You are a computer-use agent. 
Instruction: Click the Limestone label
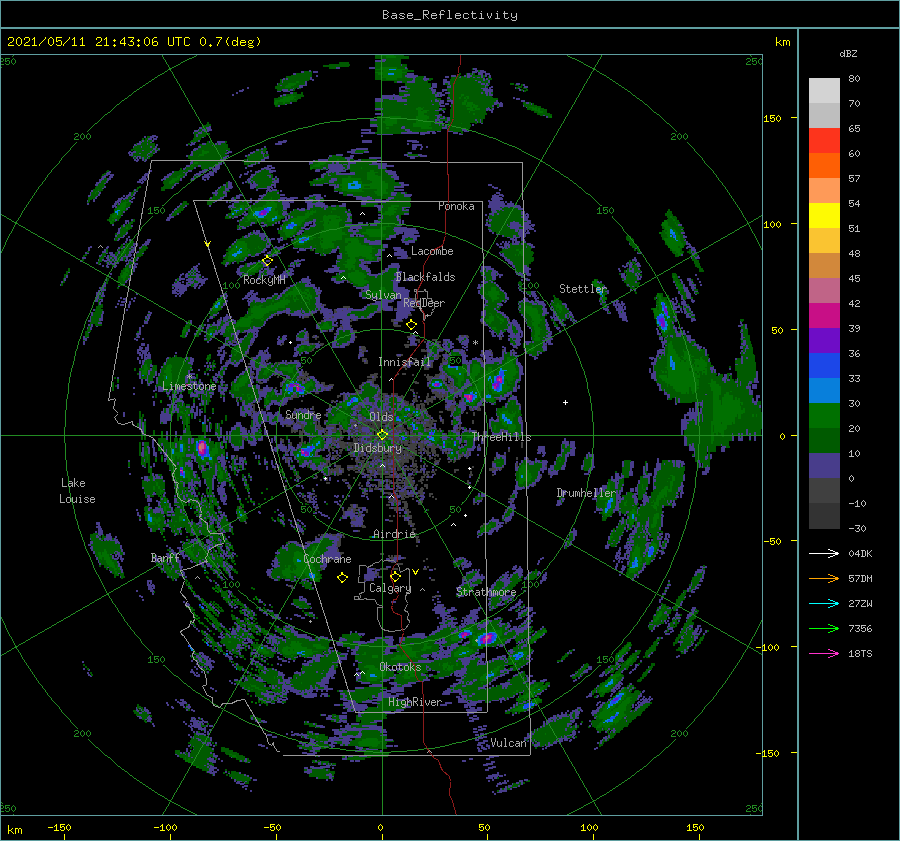pyautogui.click(x=189, y=386)
